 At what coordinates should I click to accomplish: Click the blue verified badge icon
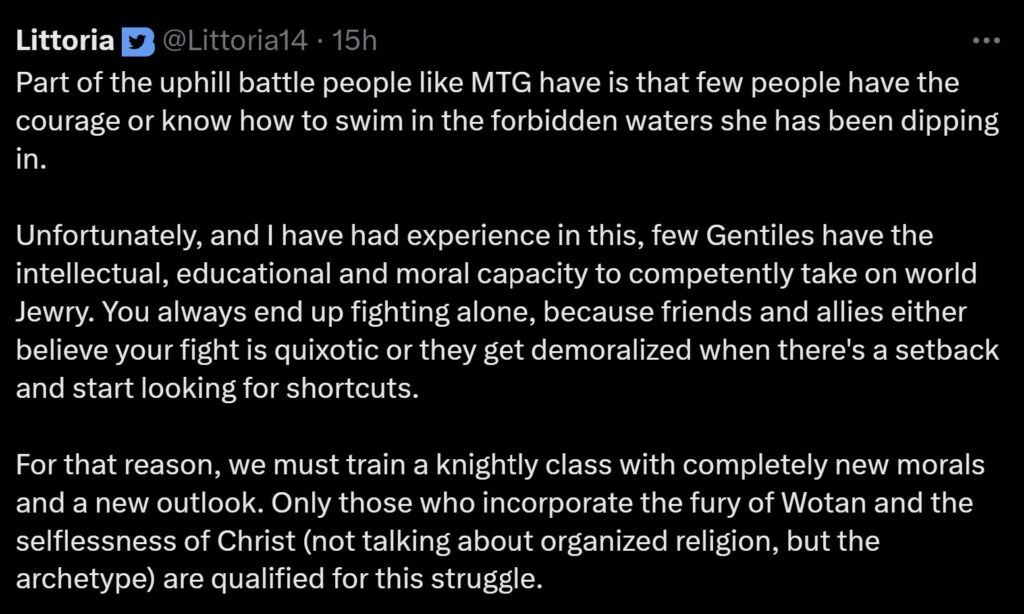134,42
